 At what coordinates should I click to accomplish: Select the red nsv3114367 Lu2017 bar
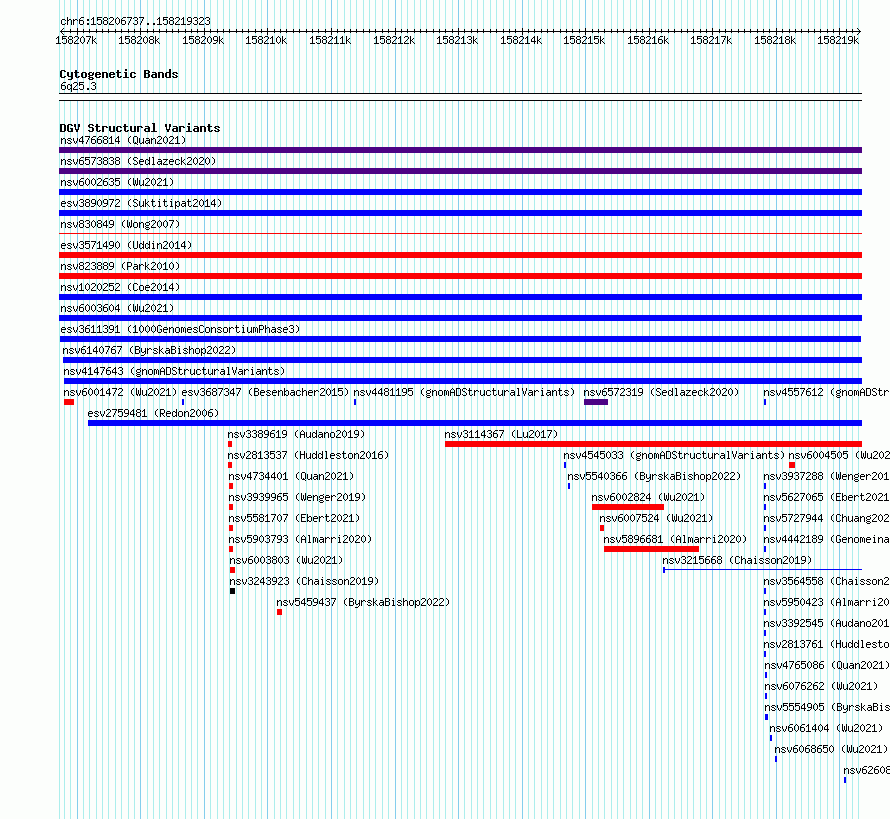[653, 444]
